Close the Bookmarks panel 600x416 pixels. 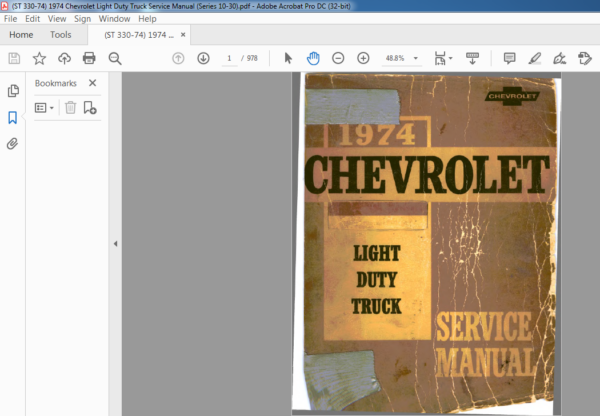[93, 83]
